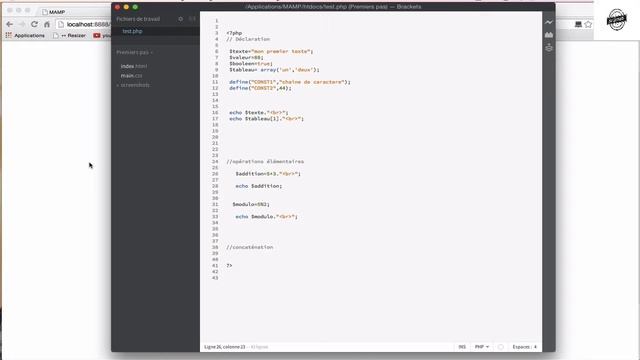The width and height of the screenshot is (640, 360).
Task: Click the 'echo $addition;' line
Action: coord(259,186)
